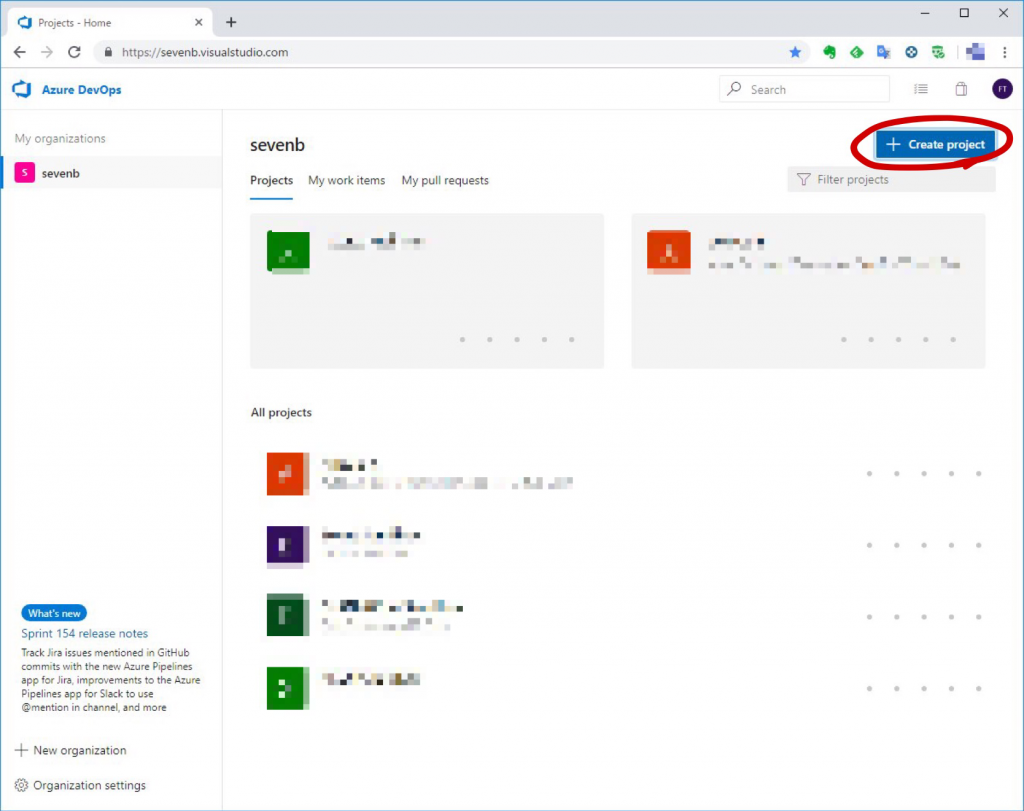1024x811 pixels.
Task: Switch to the My work items tab
Action: [347, 180]
